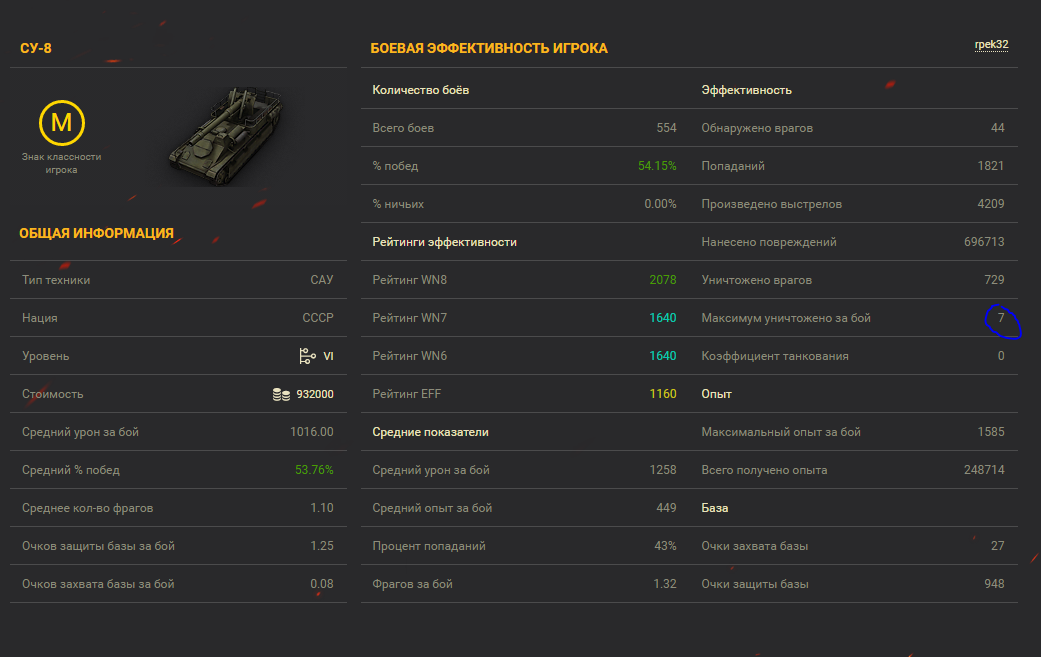Viewport: 1041px width, 657px height.
Task: Click the % побед value 54.15%
Action: pyautogui.click(x=657, y=166)
